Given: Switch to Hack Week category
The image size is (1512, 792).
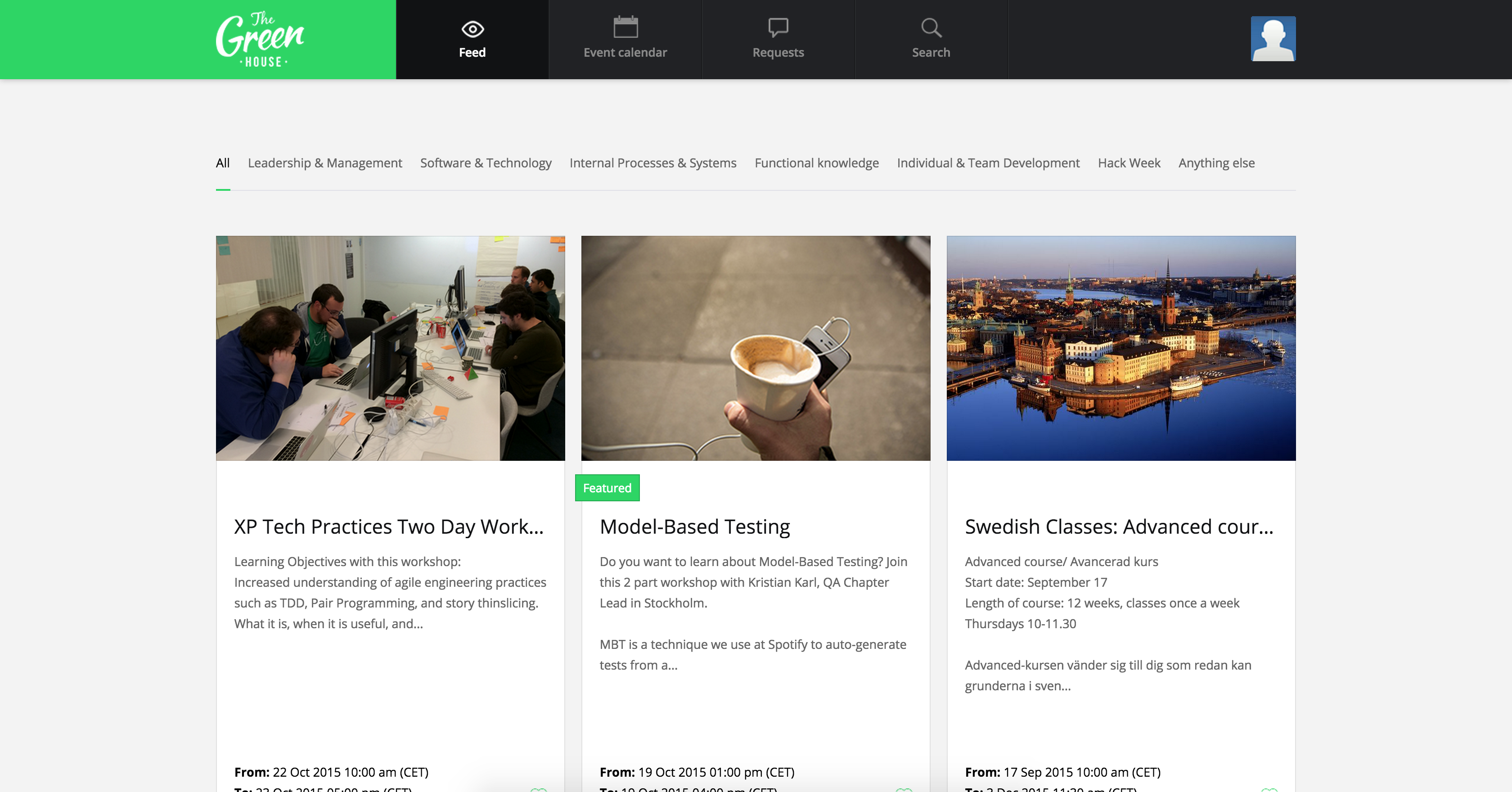Looking at the screenshot, I should pos(1129,163).
